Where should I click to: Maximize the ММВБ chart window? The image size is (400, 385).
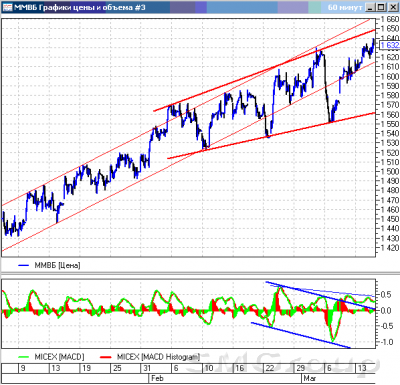[382, 7]
